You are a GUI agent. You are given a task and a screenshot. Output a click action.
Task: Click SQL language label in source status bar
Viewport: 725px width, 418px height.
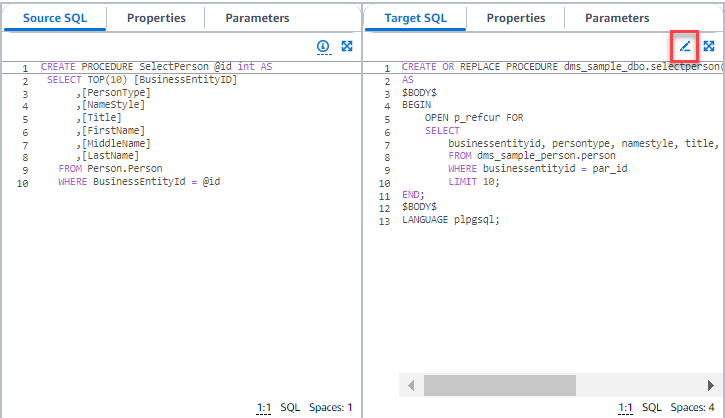[x=290, y=407]
